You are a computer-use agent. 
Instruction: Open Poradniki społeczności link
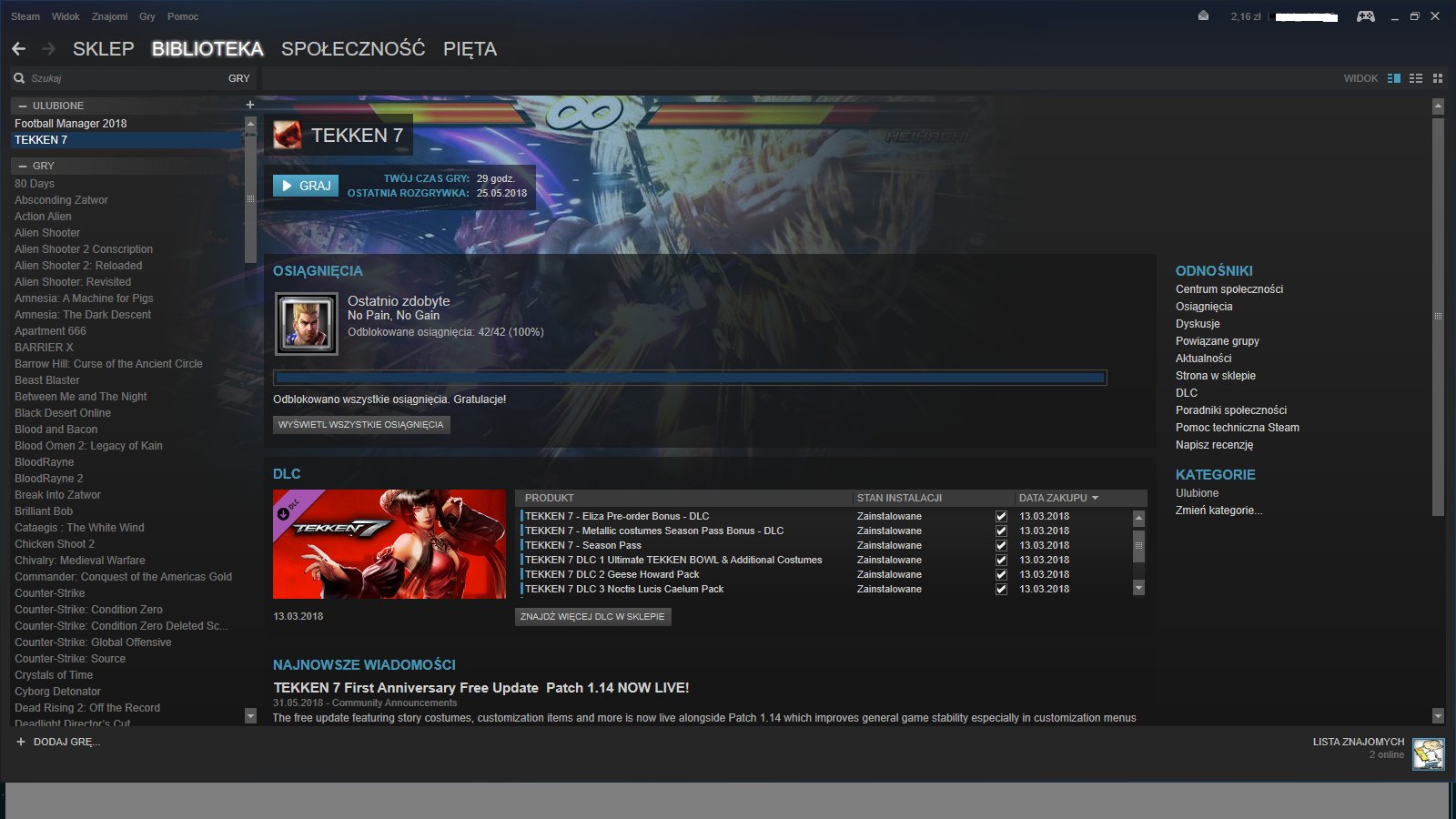[x=1231, y=410]
